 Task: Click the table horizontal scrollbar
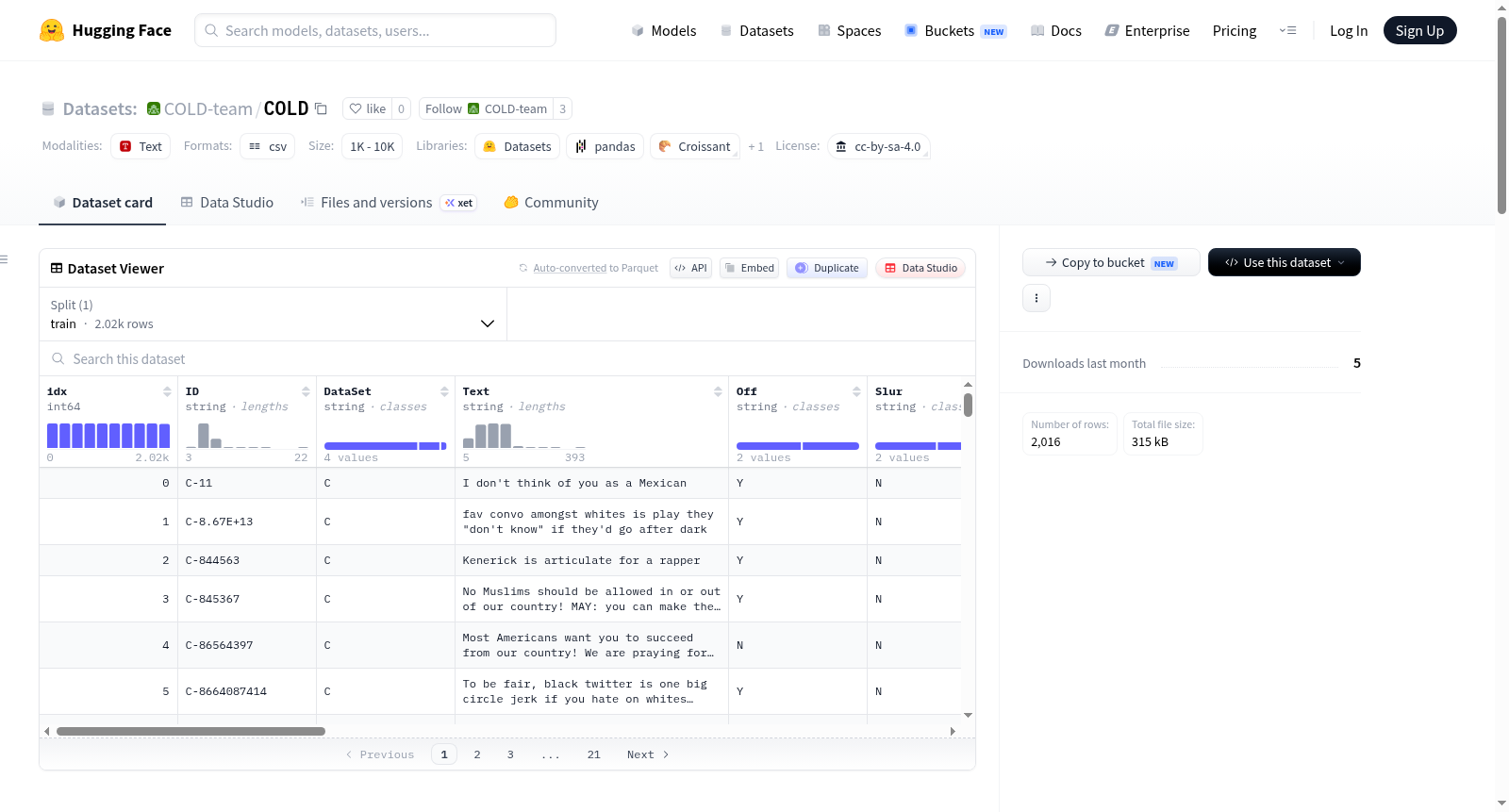point(191,731)
